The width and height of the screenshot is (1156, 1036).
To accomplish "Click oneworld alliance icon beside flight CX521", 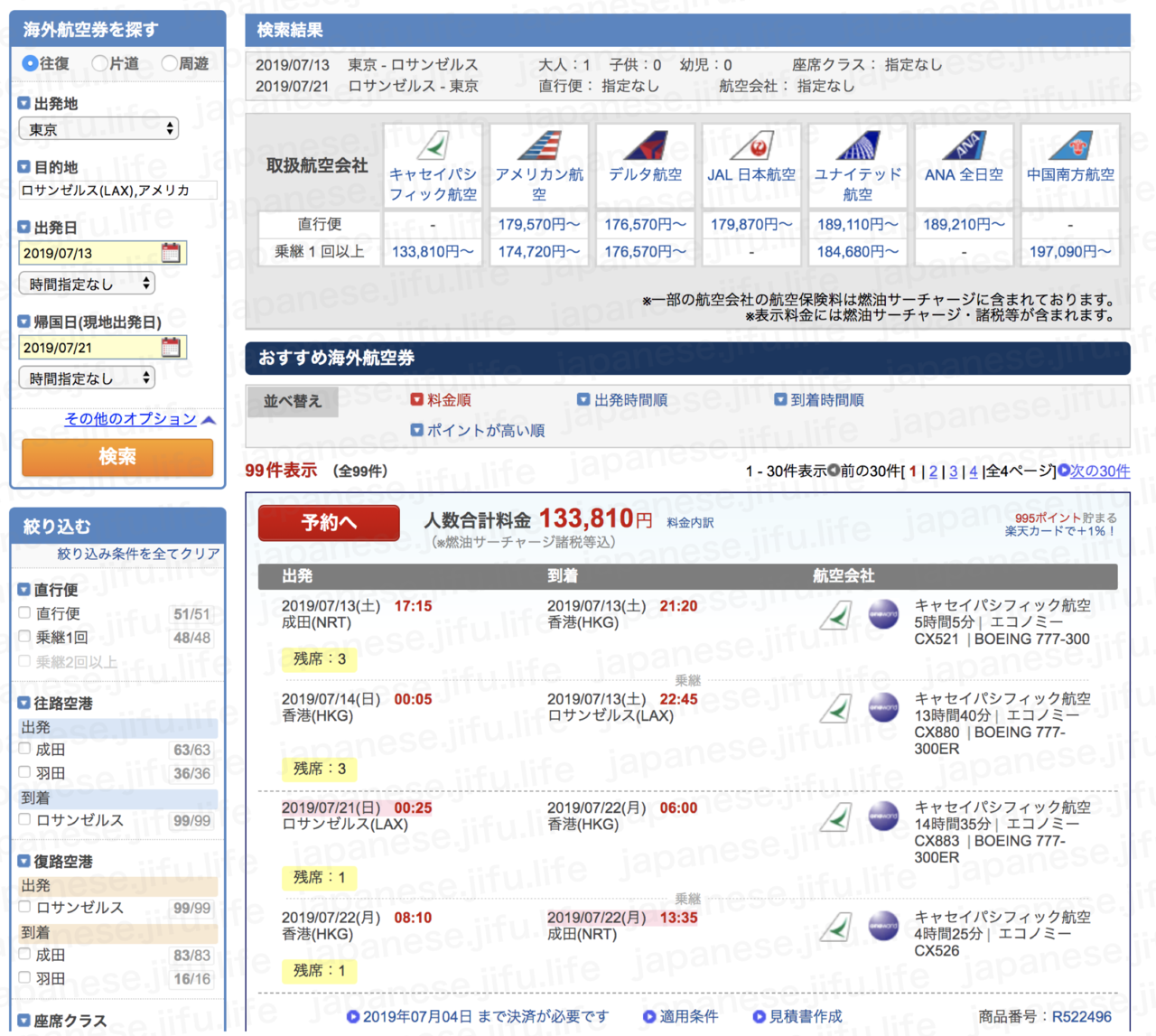I will pos(883,615).
